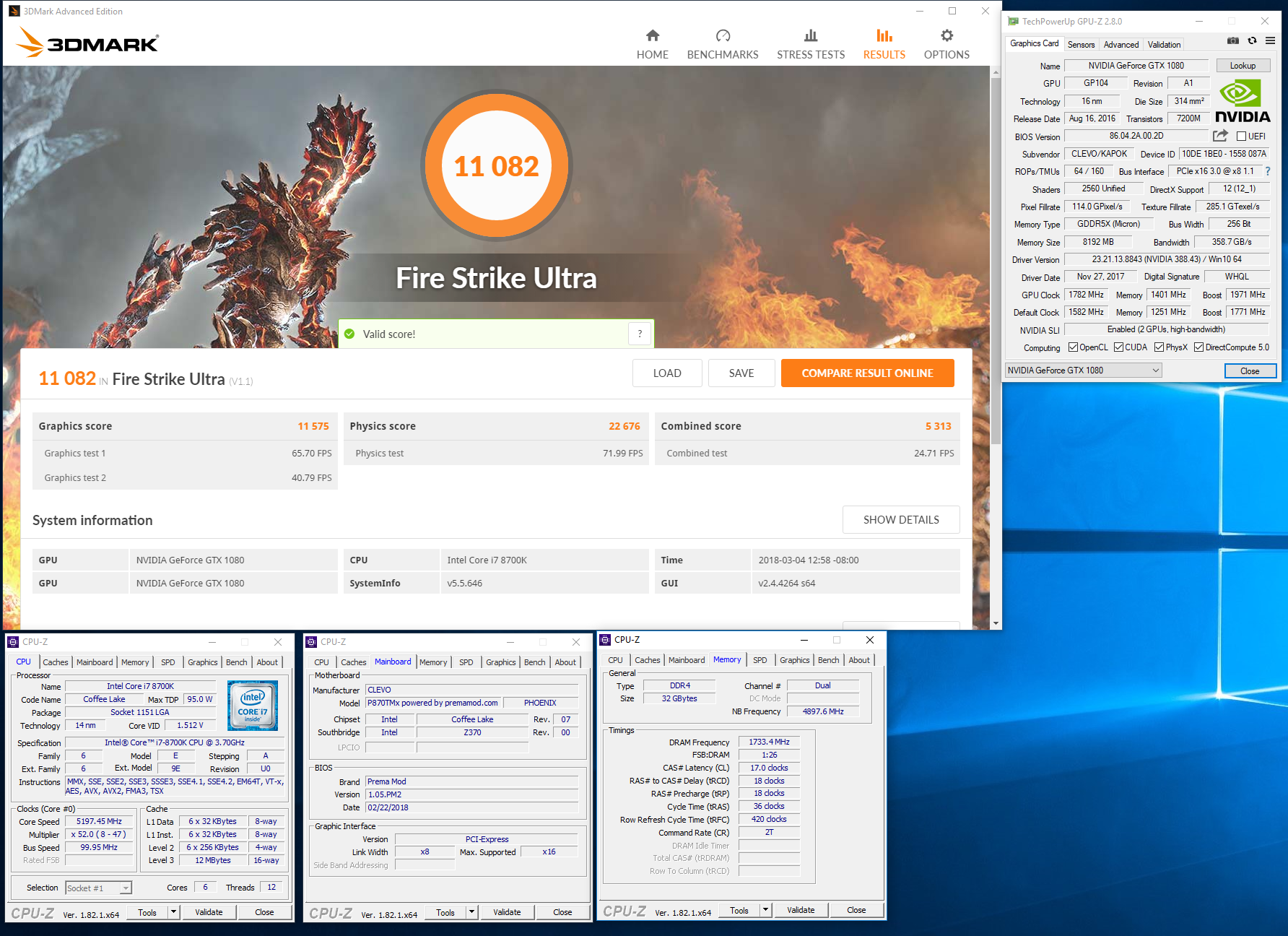Open Bench tab in CPU-Z CPU window
1288x936 pixels.
point(236,662)
